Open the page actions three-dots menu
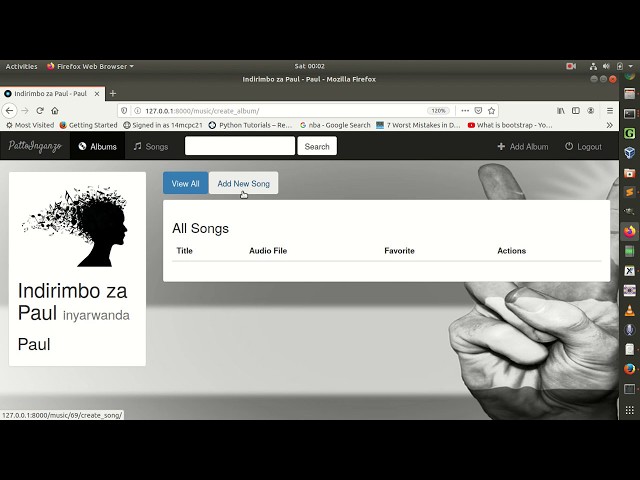 click(x=465, y=111)
